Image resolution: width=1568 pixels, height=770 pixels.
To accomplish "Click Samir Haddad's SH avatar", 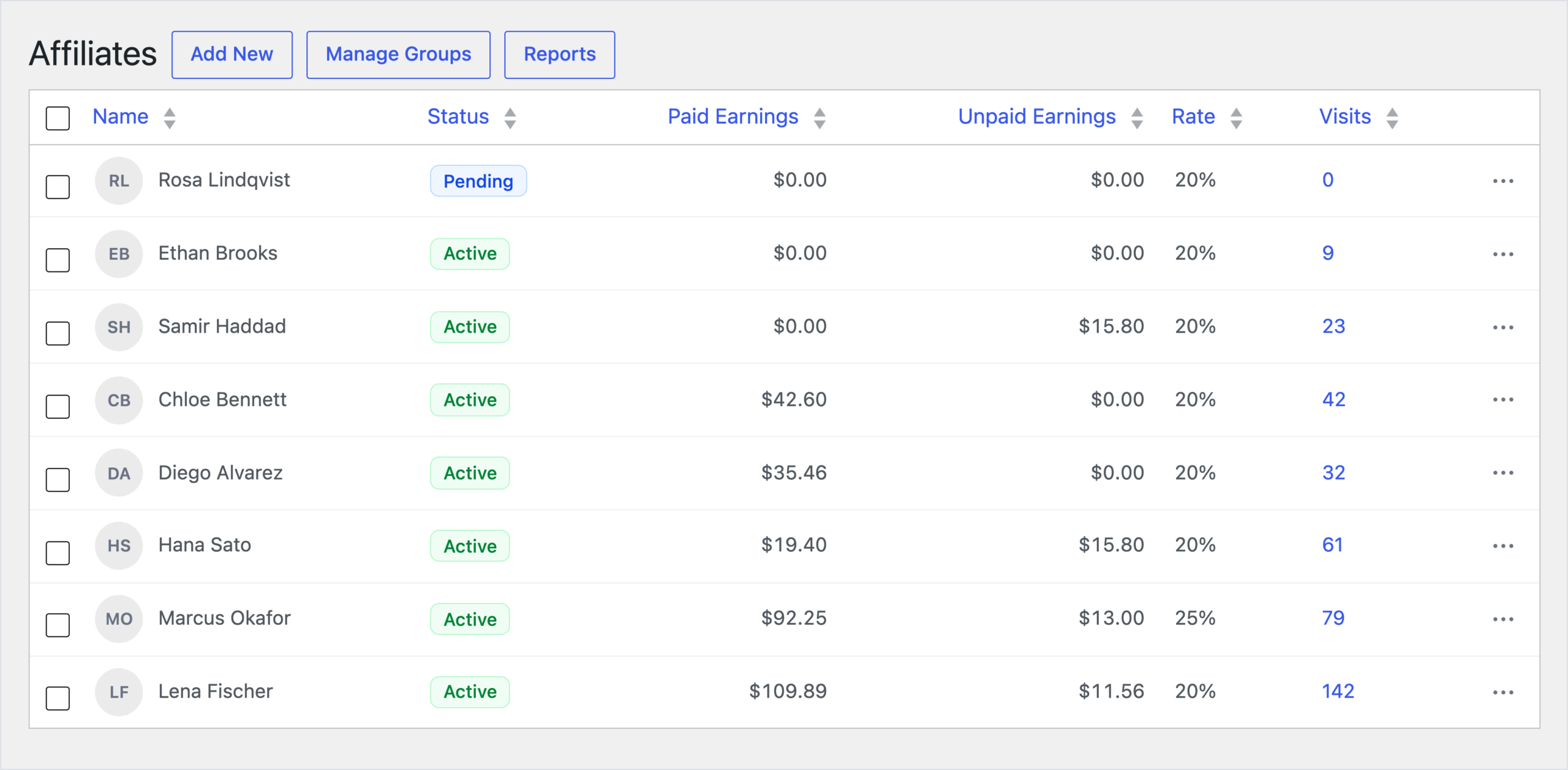I will point(119,327).
